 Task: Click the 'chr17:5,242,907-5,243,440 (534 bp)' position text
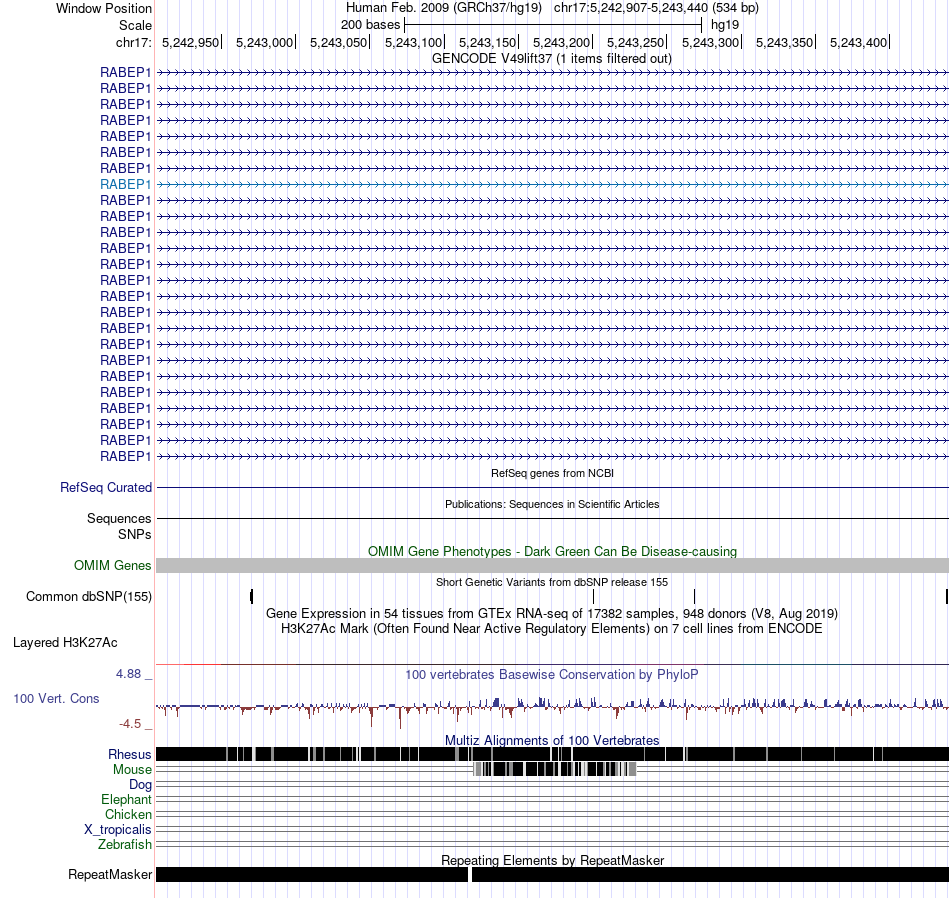click(x=656, y=8)
